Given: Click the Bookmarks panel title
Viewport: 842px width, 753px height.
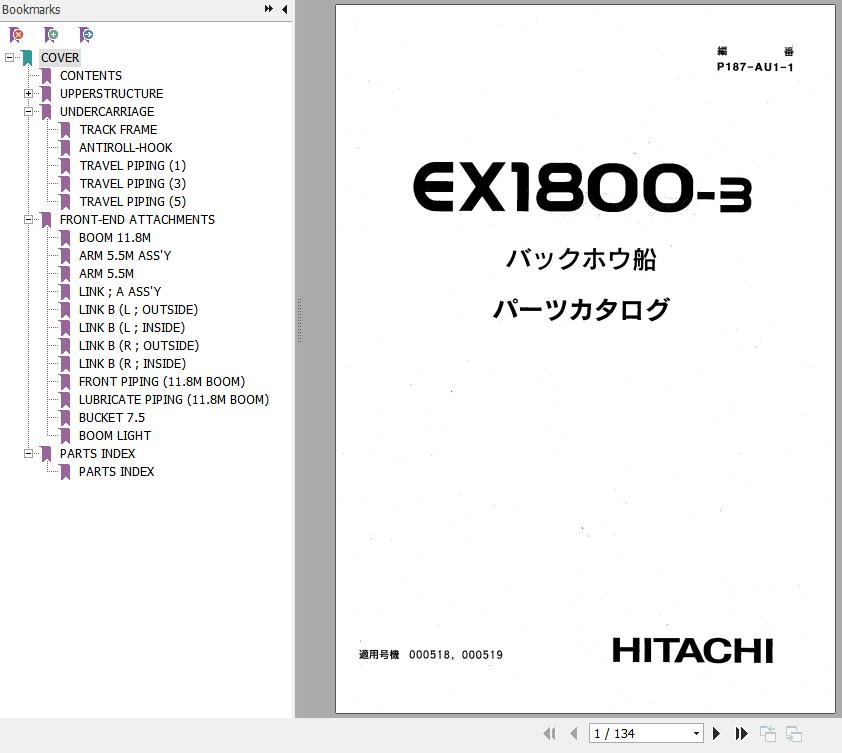Looking at the screenshot, I should [31, 9].
